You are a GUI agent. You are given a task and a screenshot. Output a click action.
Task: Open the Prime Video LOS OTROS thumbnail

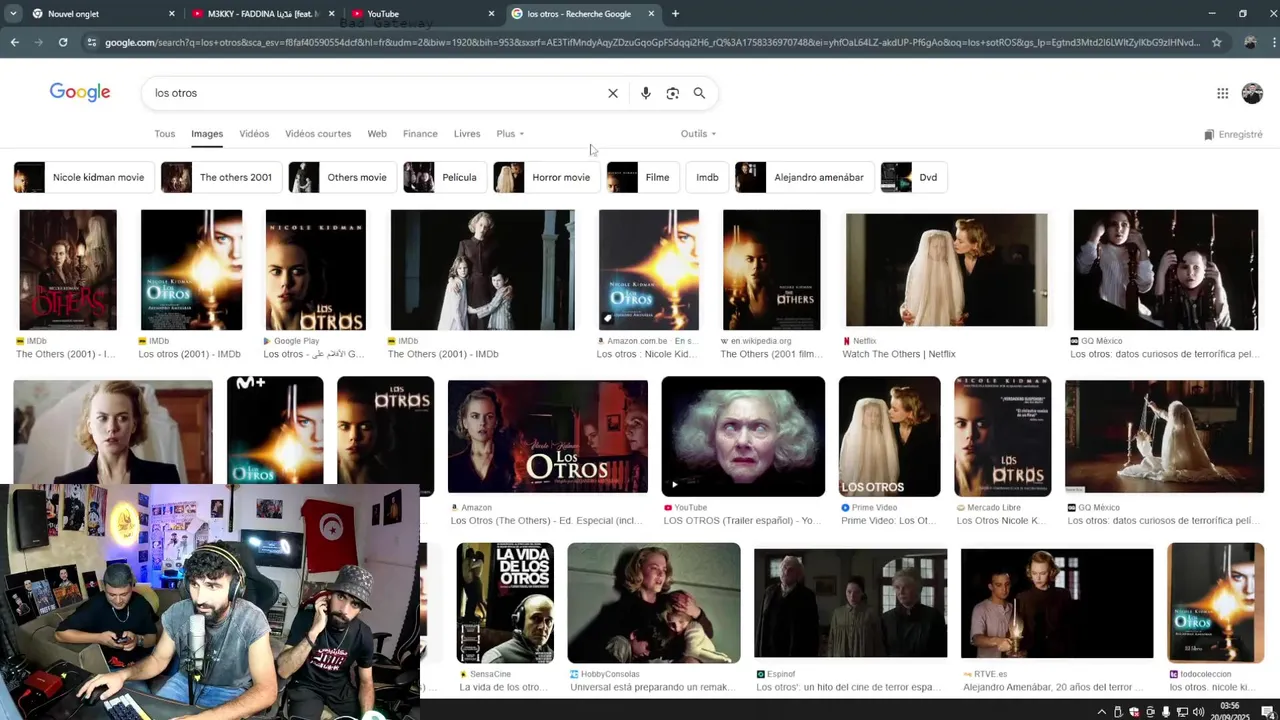tap(889, 437)
